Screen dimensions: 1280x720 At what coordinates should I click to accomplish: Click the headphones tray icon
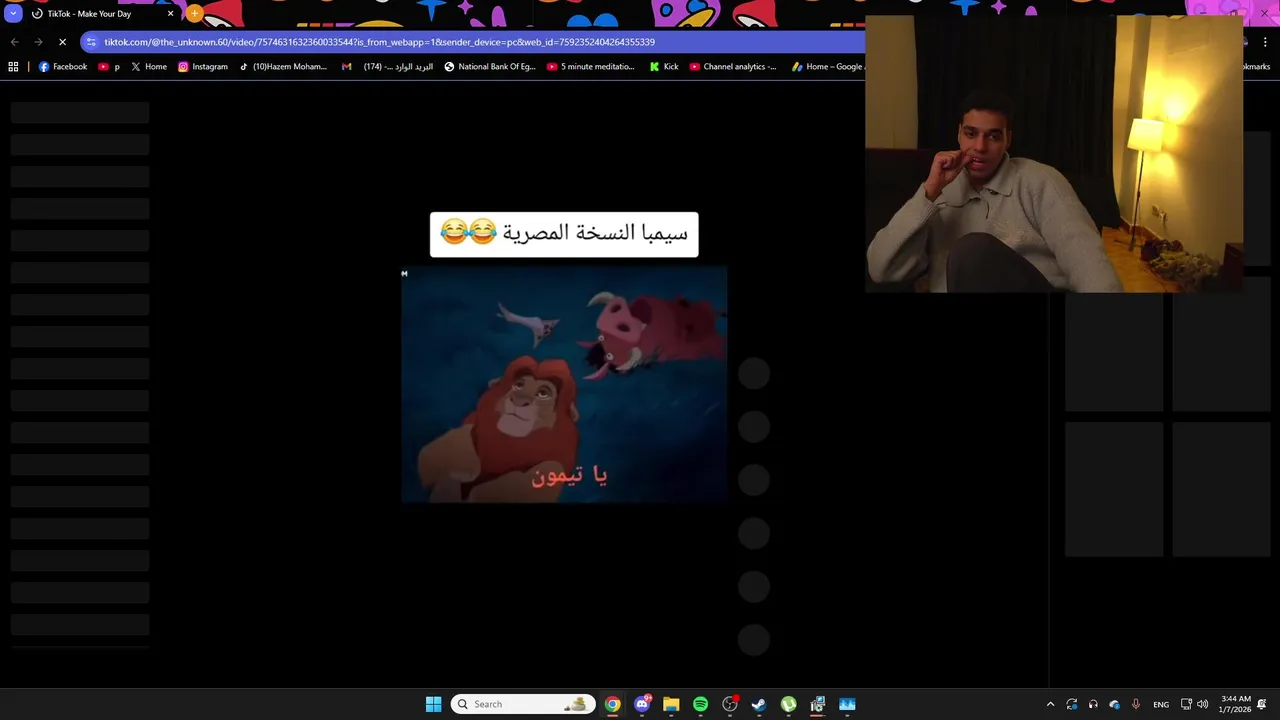coord(1093,704)
